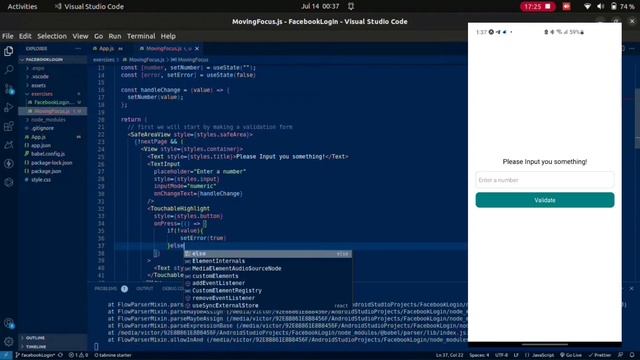Select the ElementInternals suggestion
640x360 pixels.
click(267, 261)
